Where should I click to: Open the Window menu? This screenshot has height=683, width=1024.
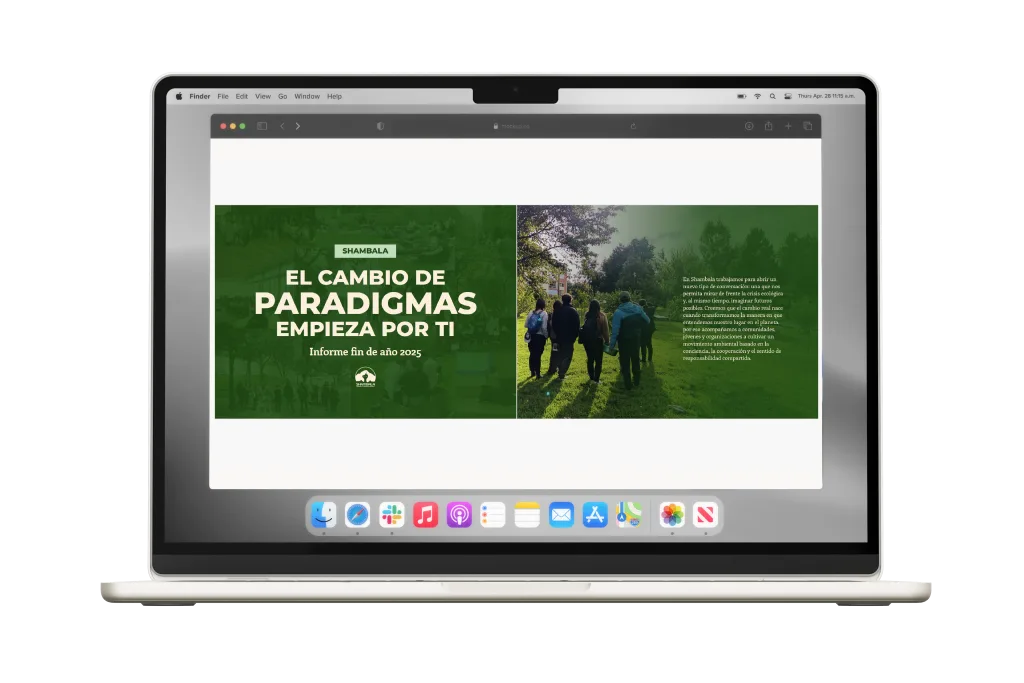coord(307,96)
